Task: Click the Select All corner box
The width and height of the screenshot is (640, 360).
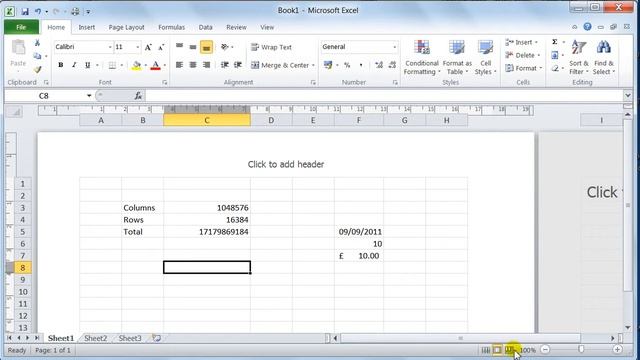Action: pos(15,112)
